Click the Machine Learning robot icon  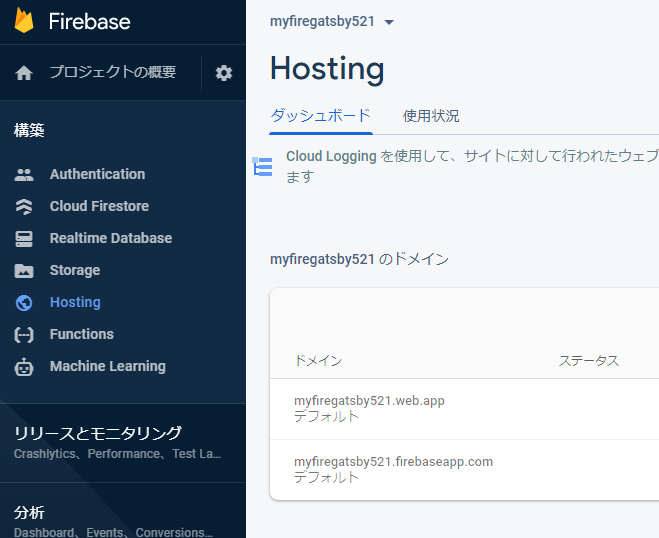point(24,367)
